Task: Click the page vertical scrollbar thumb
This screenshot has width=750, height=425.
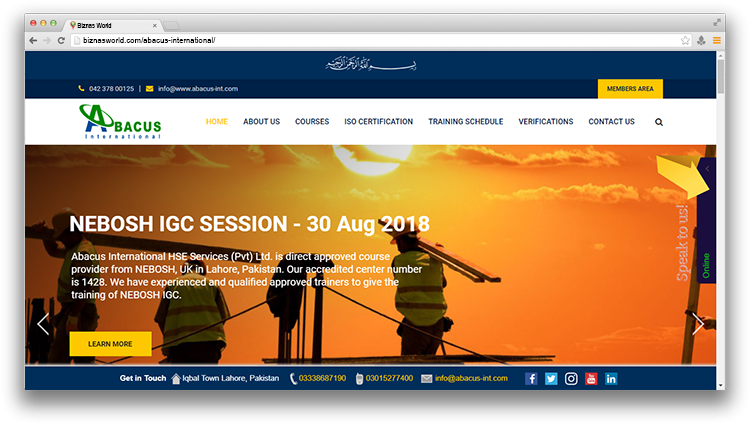Action: [720, 76]
